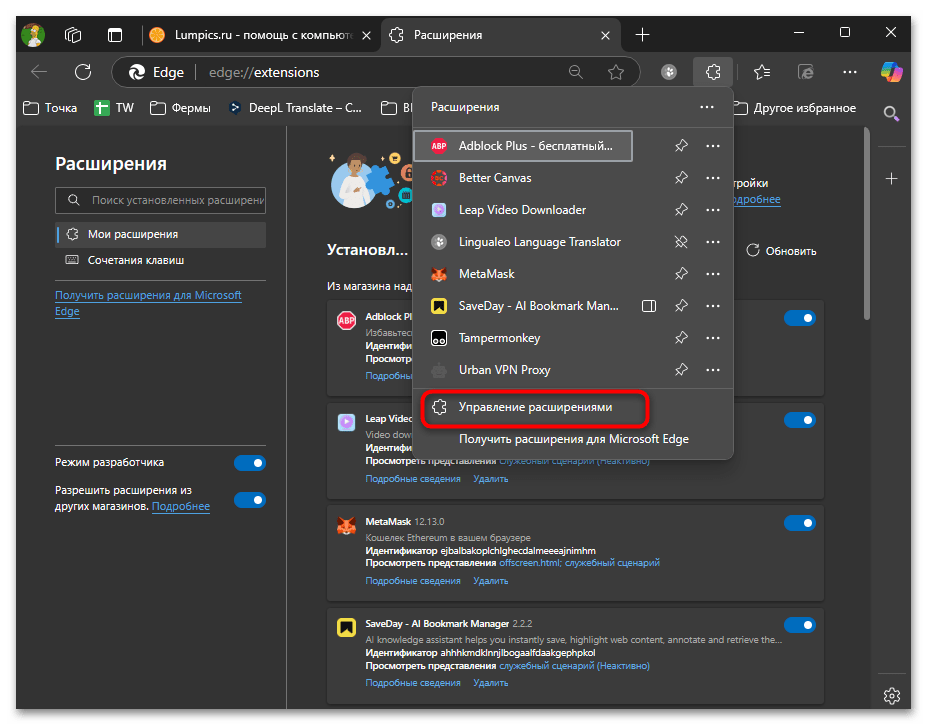This screenshot has height=725, width=927.
Task: Toggle vertical tabs icon
Action: tap(115, 35)
